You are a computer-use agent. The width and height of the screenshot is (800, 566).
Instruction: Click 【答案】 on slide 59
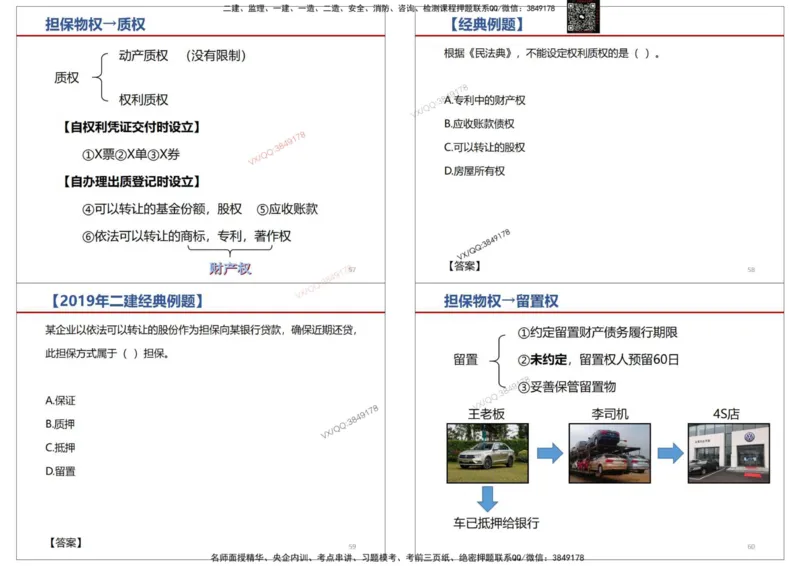(65, 543)
